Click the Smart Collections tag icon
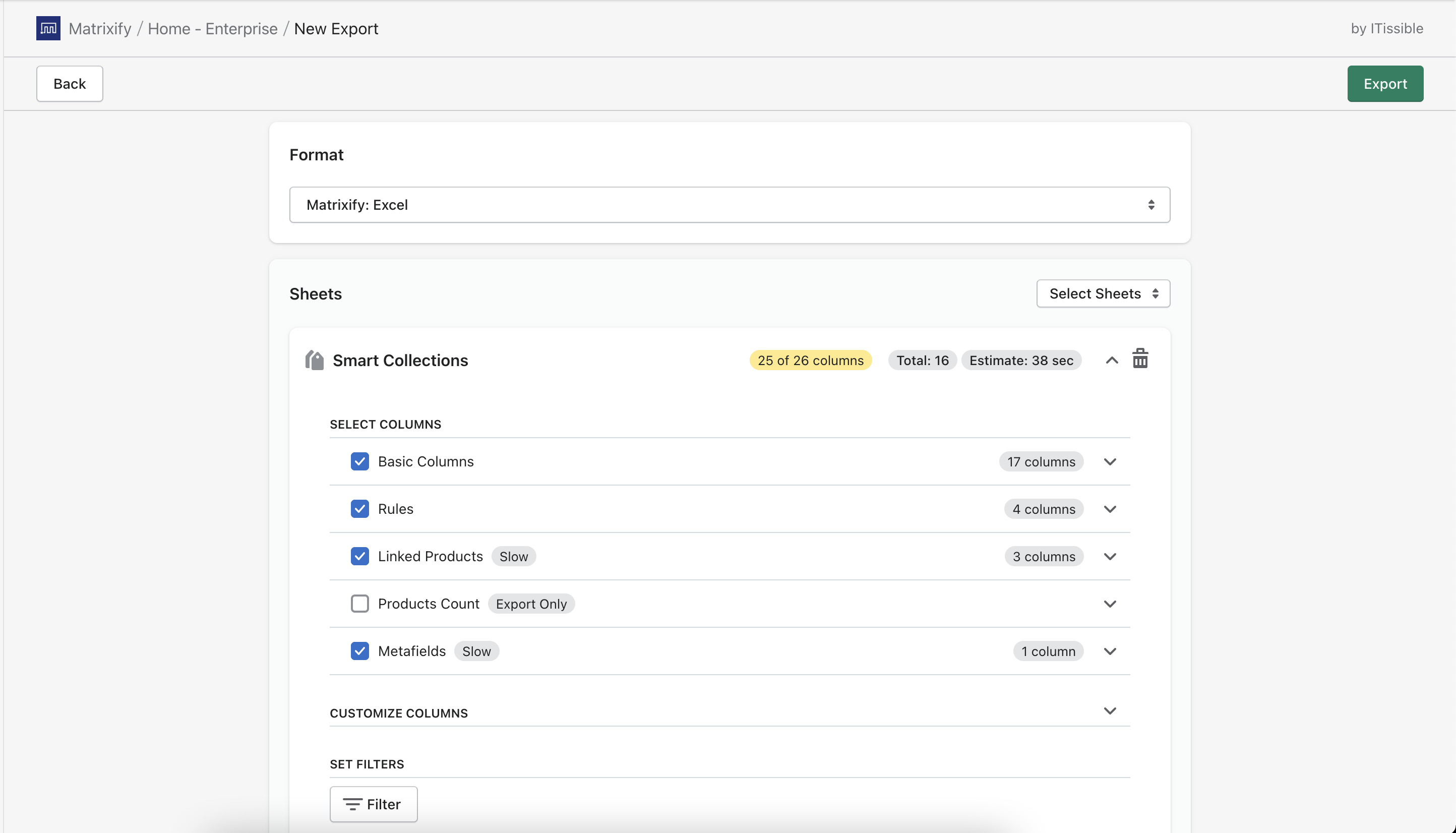Viewport: 1456px width, 833px height. (315, 361)
